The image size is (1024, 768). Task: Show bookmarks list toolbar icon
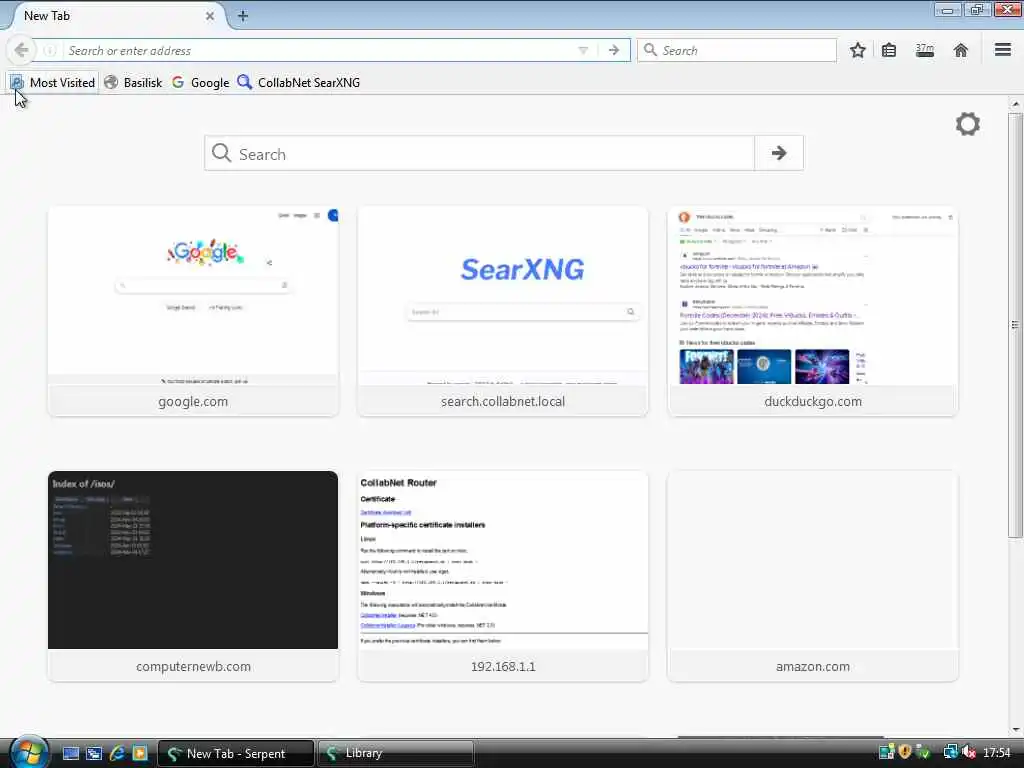(x=889, y=50)
